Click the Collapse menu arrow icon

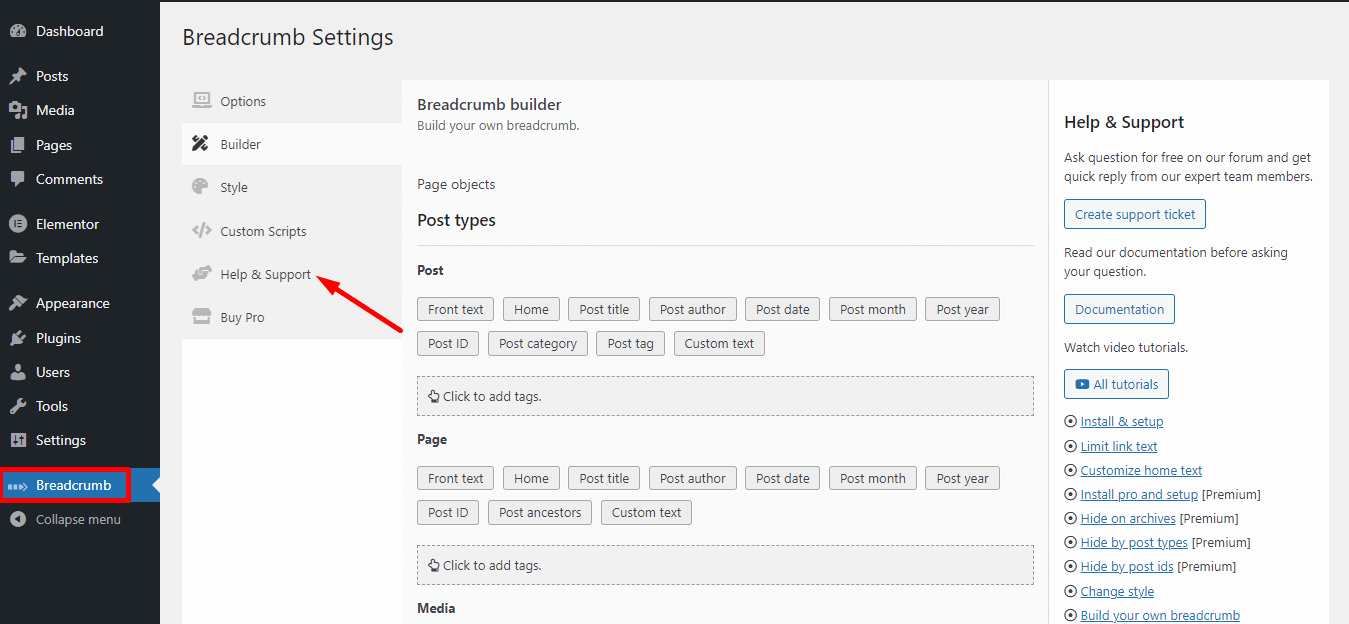point(18,519)
